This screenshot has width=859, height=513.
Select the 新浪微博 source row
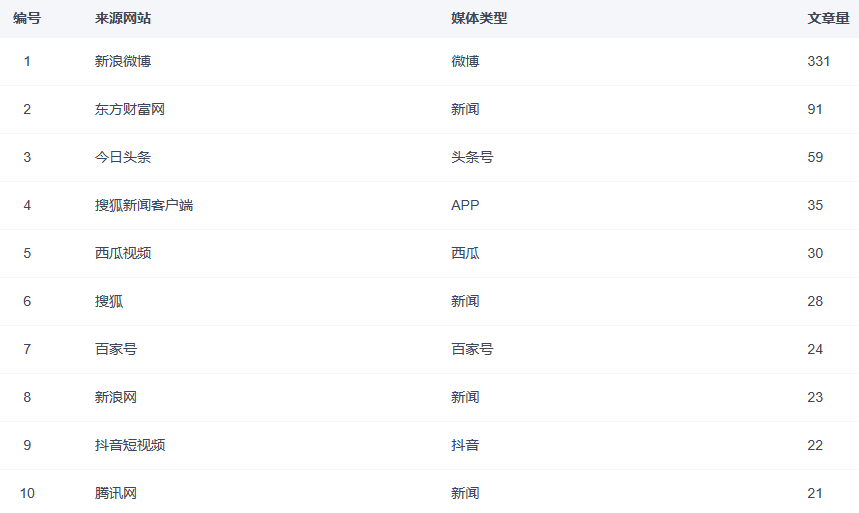click(x=123, y=61)
